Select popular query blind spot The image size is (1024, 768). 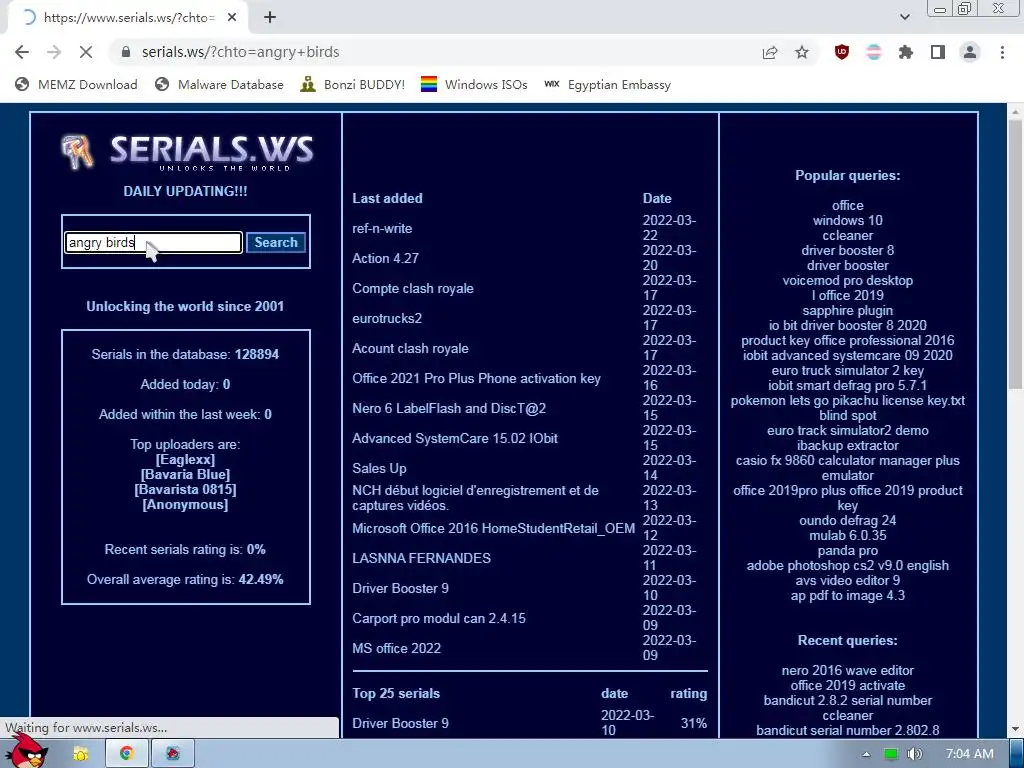pyautogui.click(x=848, y=416)
